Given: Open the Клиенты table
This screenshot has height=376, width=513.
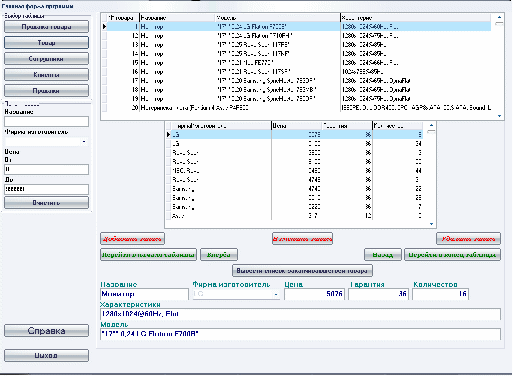Looking at the screenshot, I should pos(46,75).
